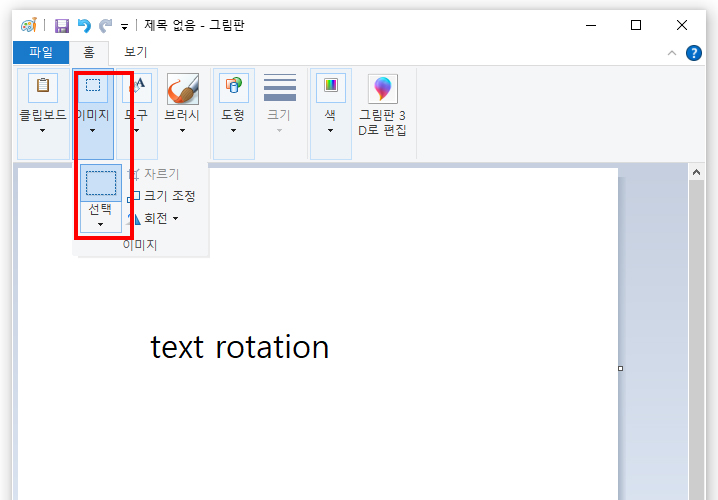
Task: Click the Paint app icon in title bar
Action: click(28, 25)
